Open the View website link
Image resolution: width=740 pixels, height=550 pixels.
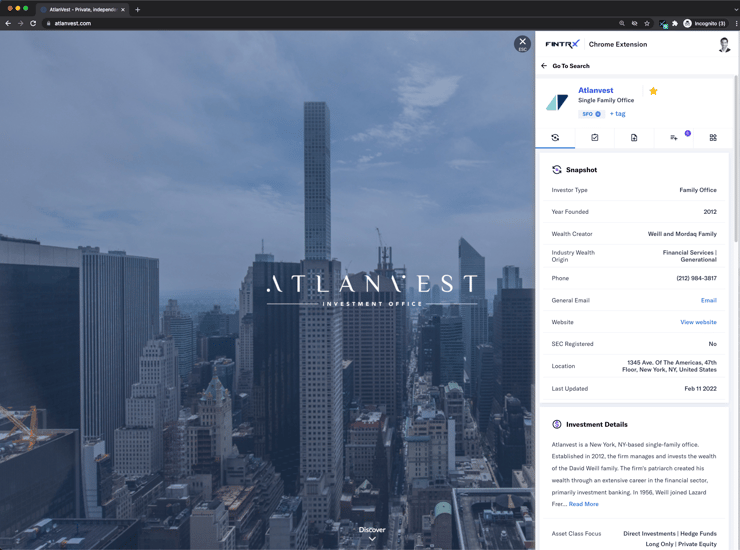pos(698,322)
